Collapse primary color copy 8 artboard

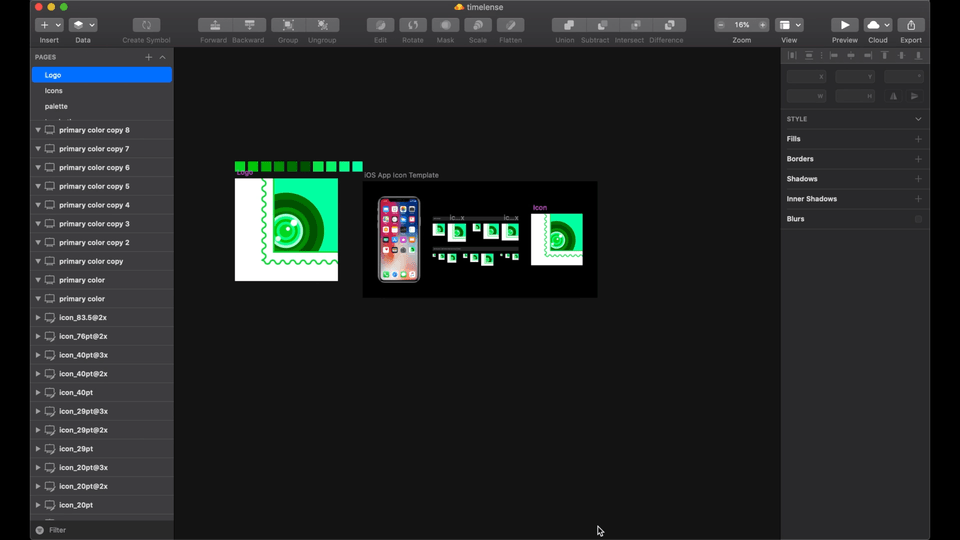(38, 130)
